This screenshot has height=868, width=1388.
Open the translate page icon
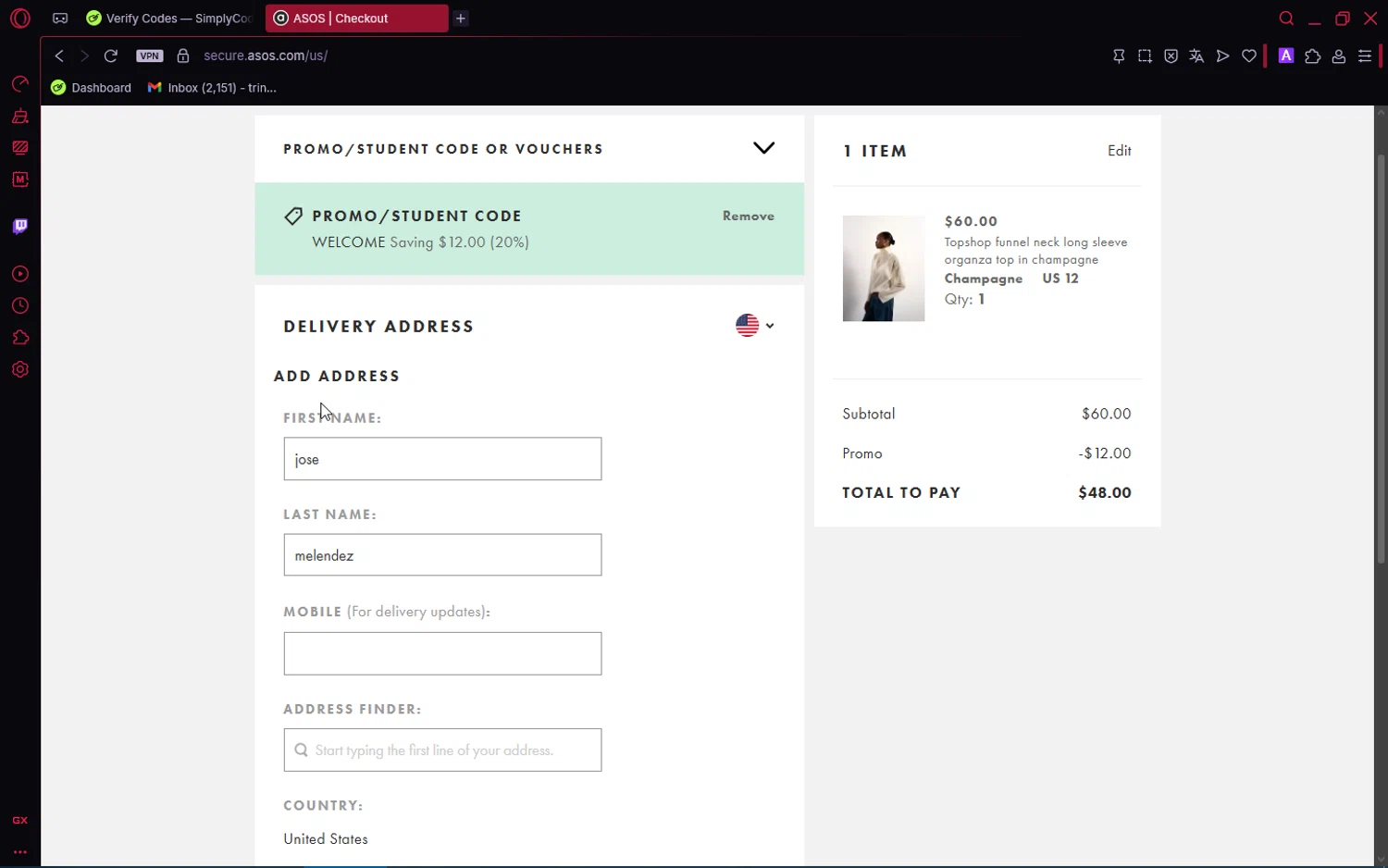click(1196, 56)
